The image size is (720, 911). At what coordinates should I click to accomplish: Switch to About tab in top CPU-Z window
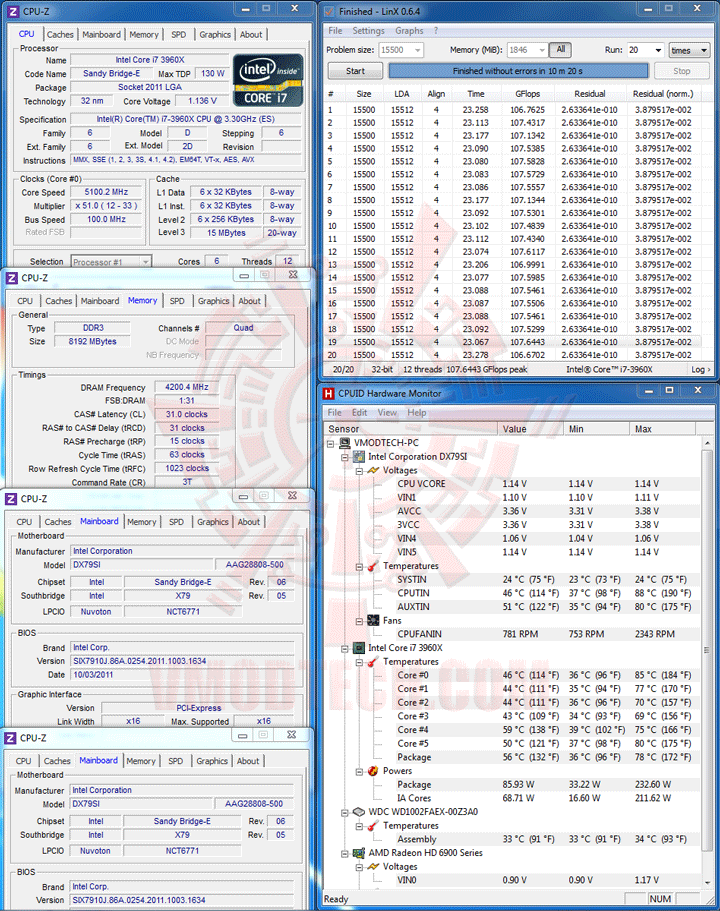click(x=251, y=35)
